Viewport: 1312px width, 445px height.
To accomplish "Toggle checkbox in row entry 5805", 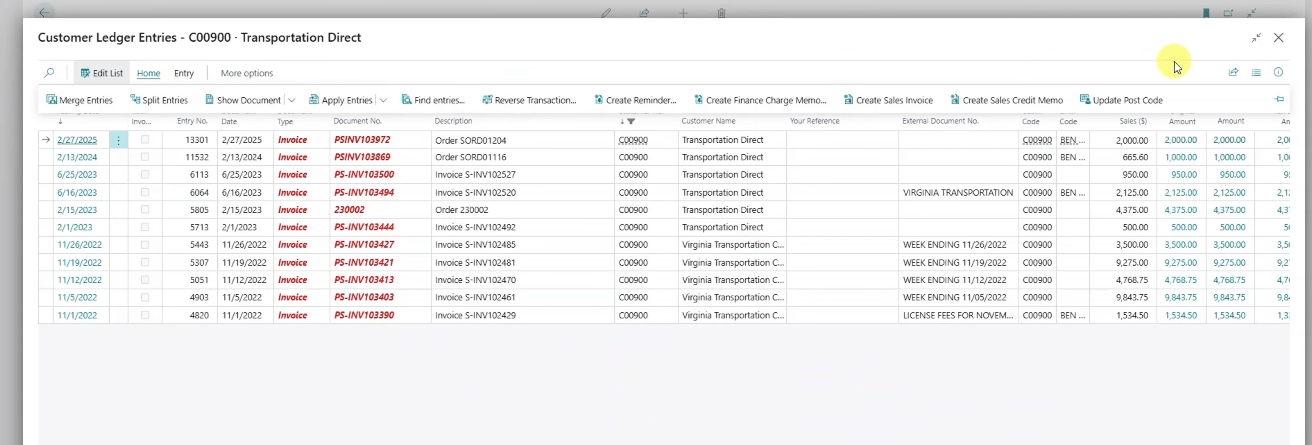I will (x=145, y=210).
